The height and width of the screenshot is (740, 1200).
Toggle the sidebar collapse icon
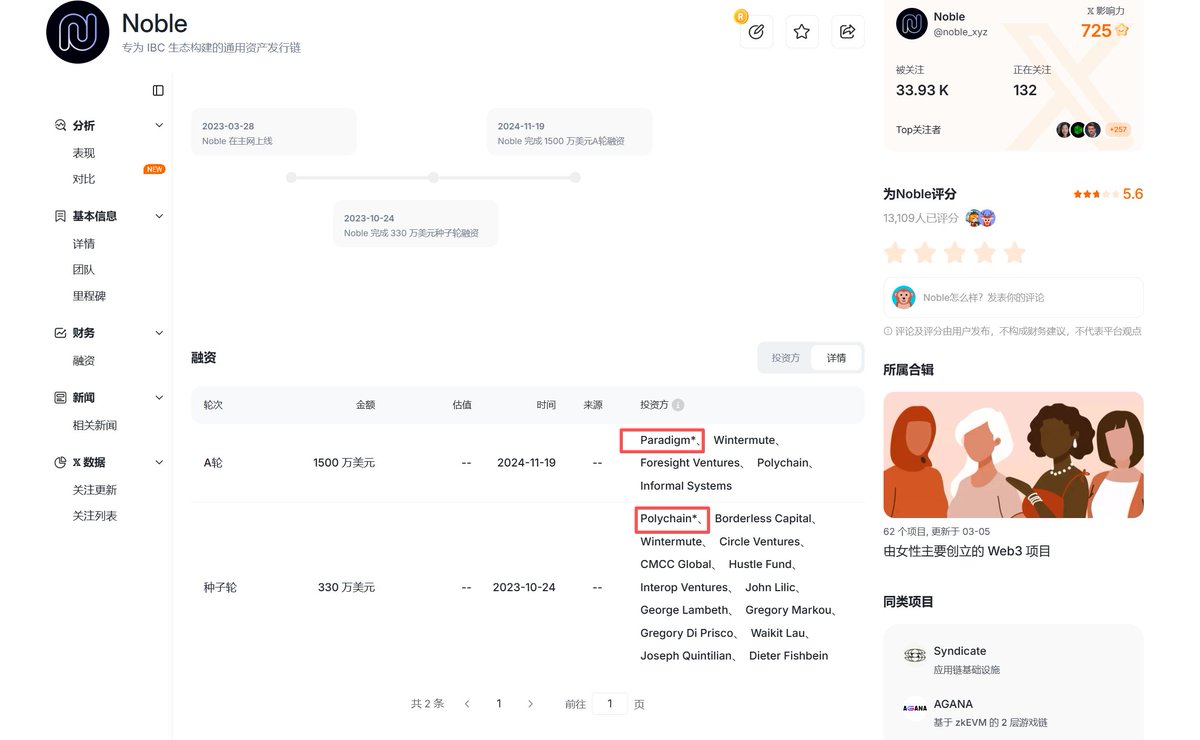158,90
